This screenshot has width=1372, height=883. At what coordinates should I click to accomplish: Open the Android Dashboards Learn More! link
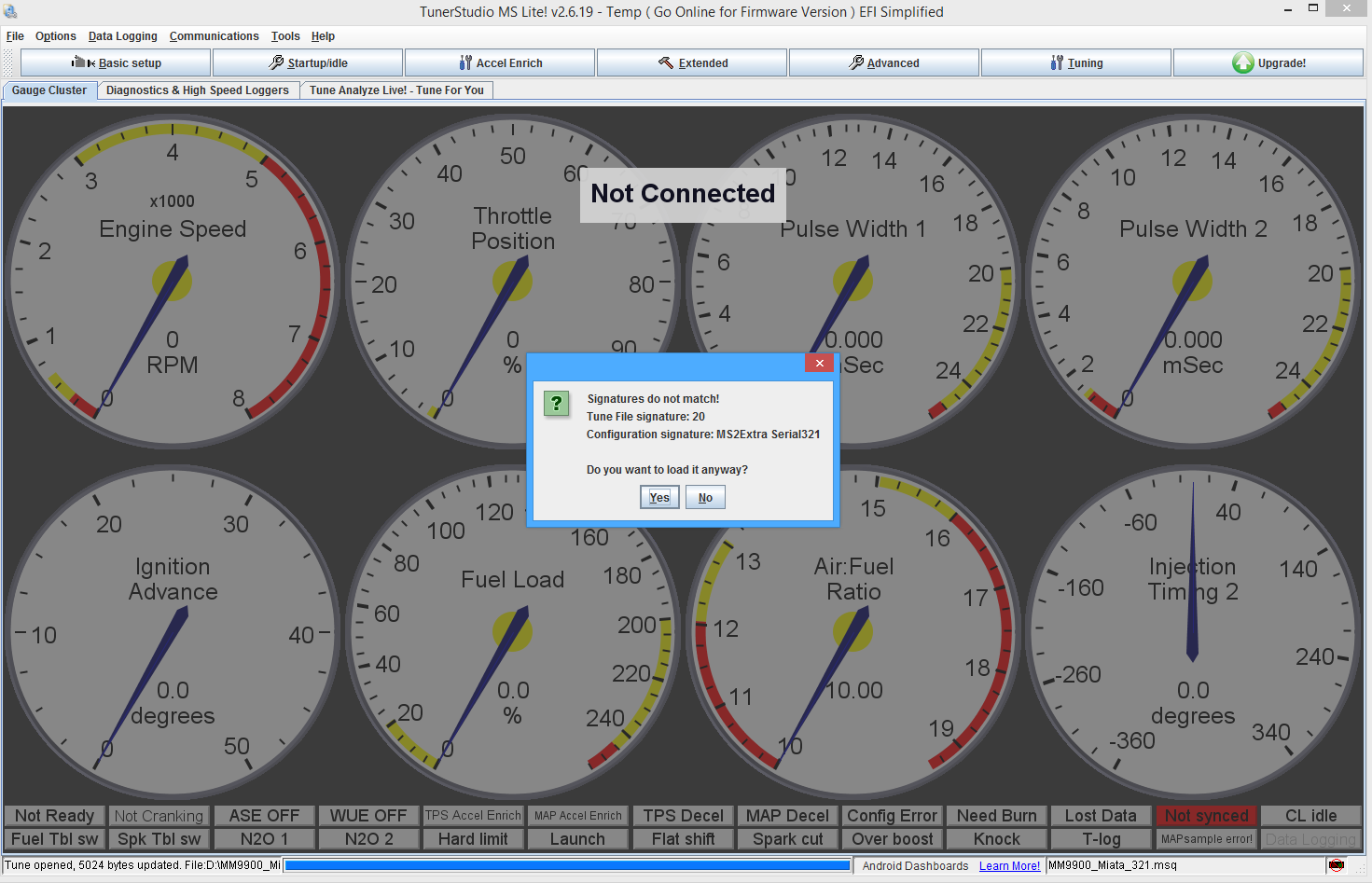tap(1009, 866)
